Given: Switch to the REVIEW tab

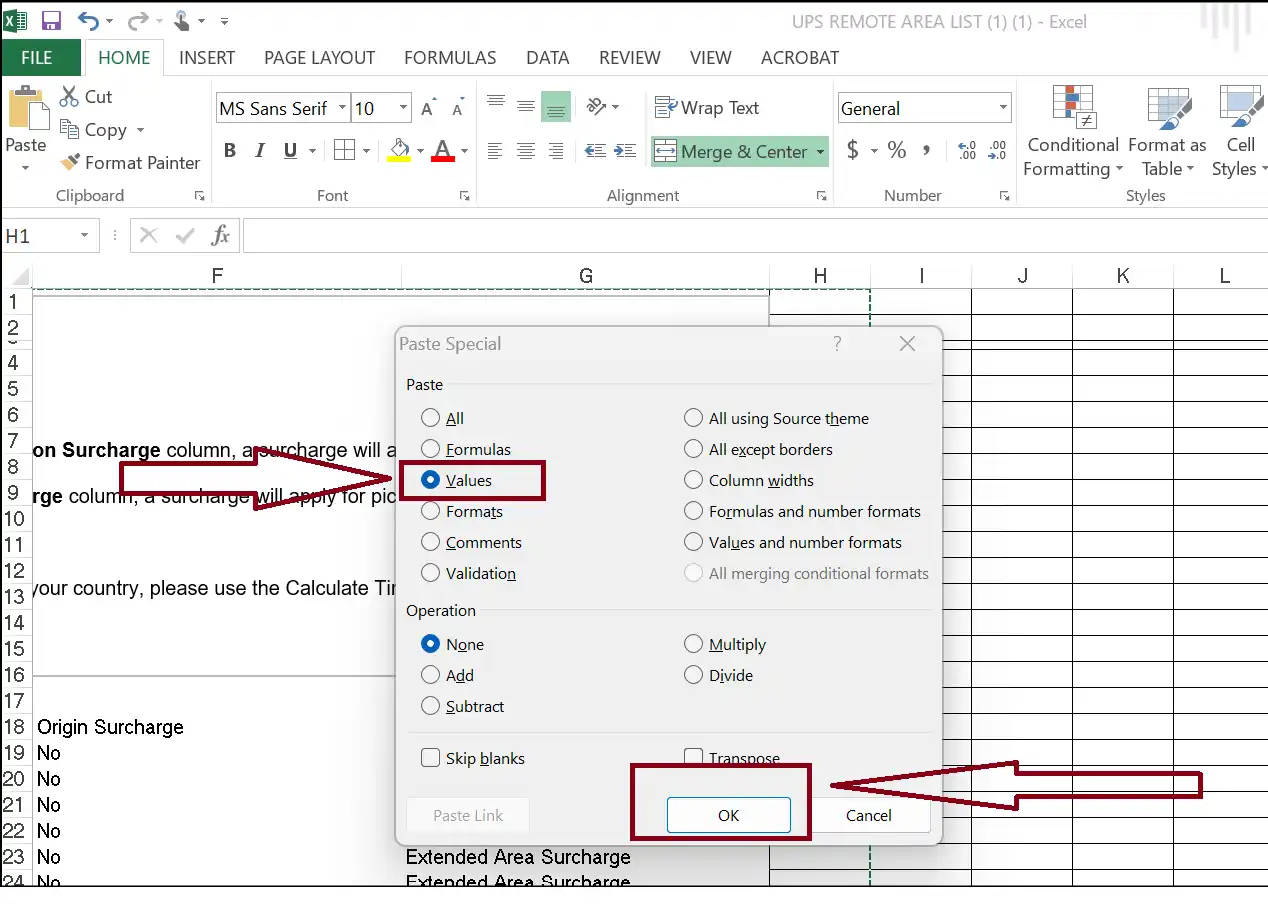Looking at the screenshot, I should click(x=630, y=58).
